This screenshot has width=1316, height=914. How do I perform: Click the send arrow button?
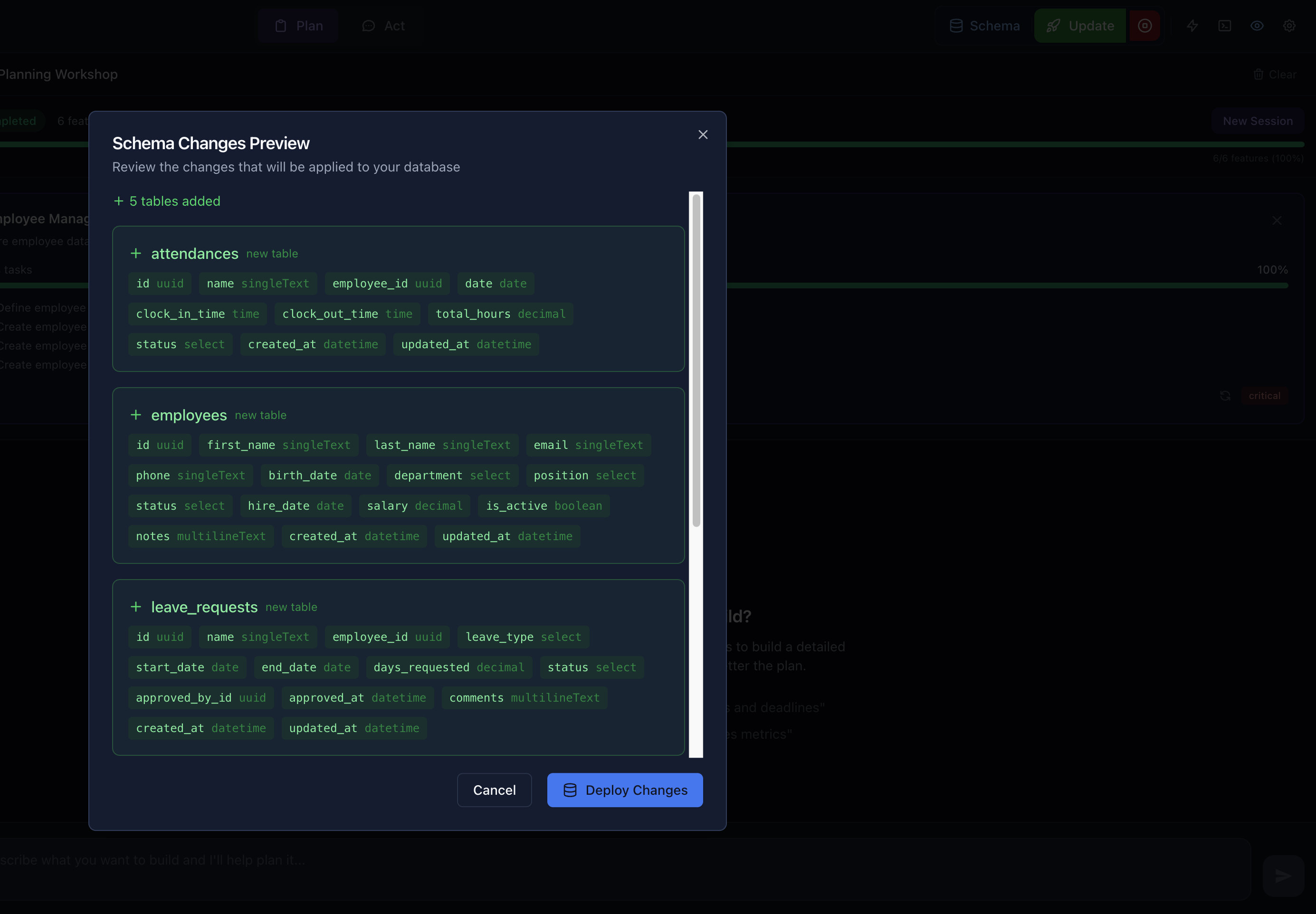[x=1283, y=876]
